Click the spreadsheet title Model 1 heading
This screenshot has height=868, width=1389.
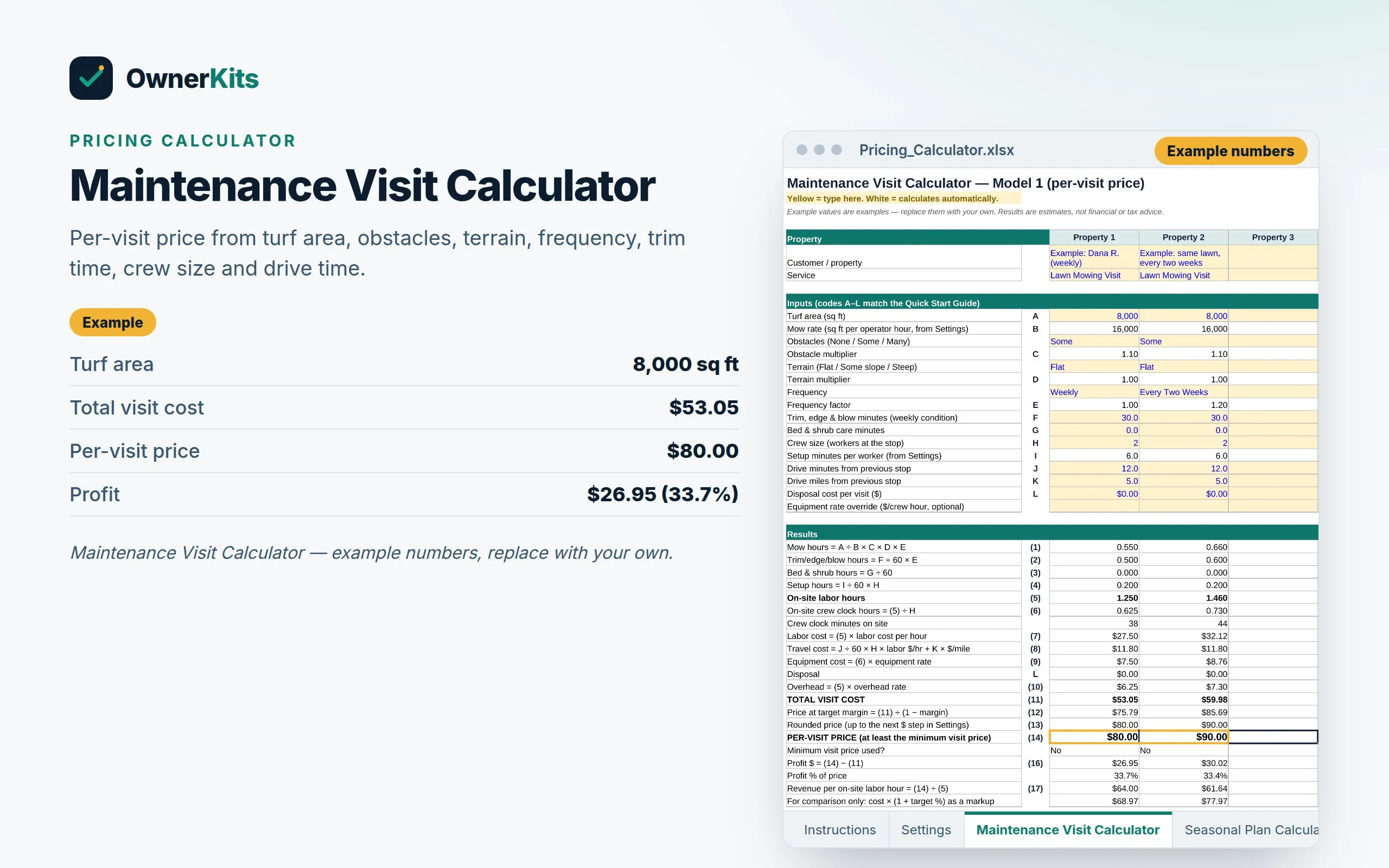point(965,183)
